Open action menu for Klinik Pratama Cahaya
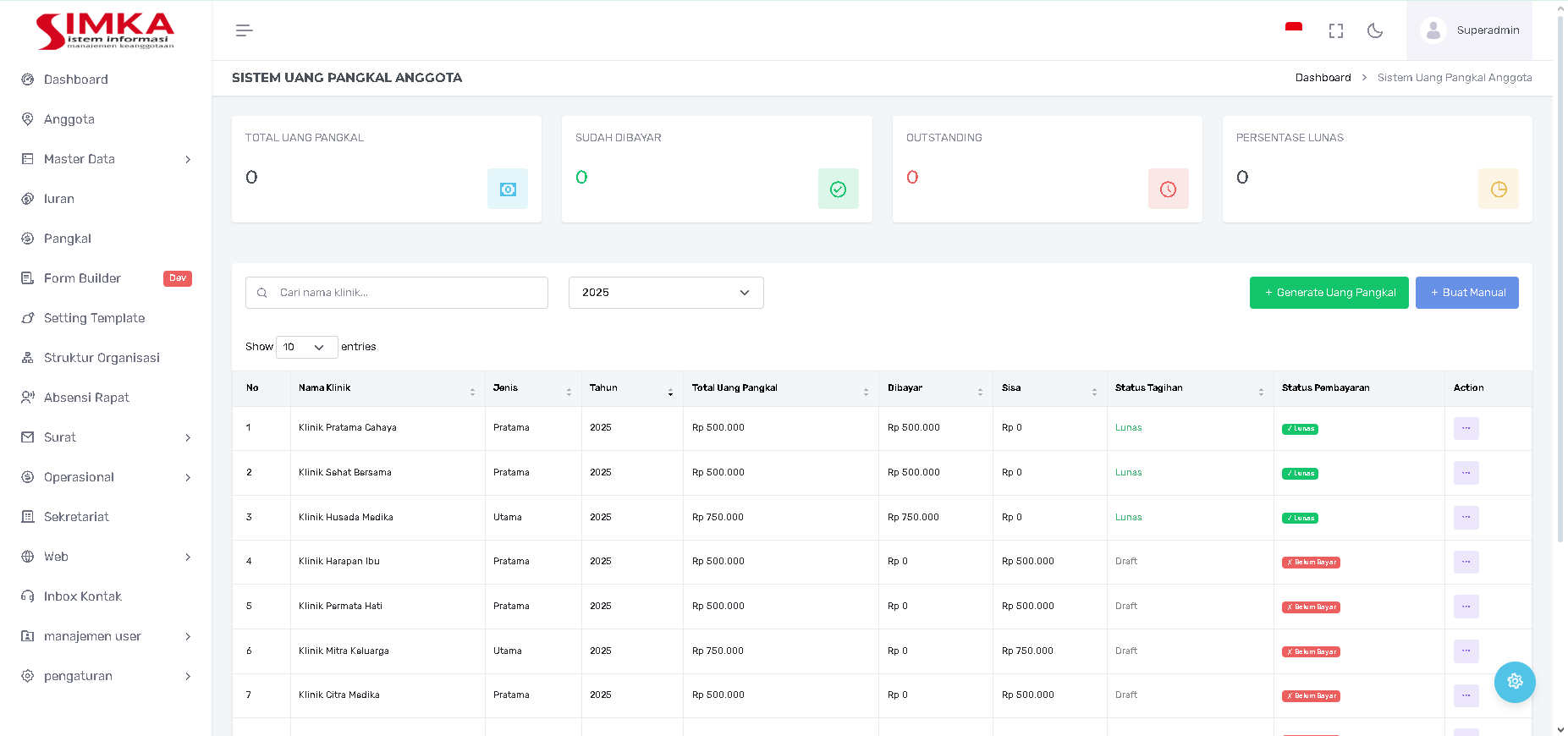 point(1466,428)
